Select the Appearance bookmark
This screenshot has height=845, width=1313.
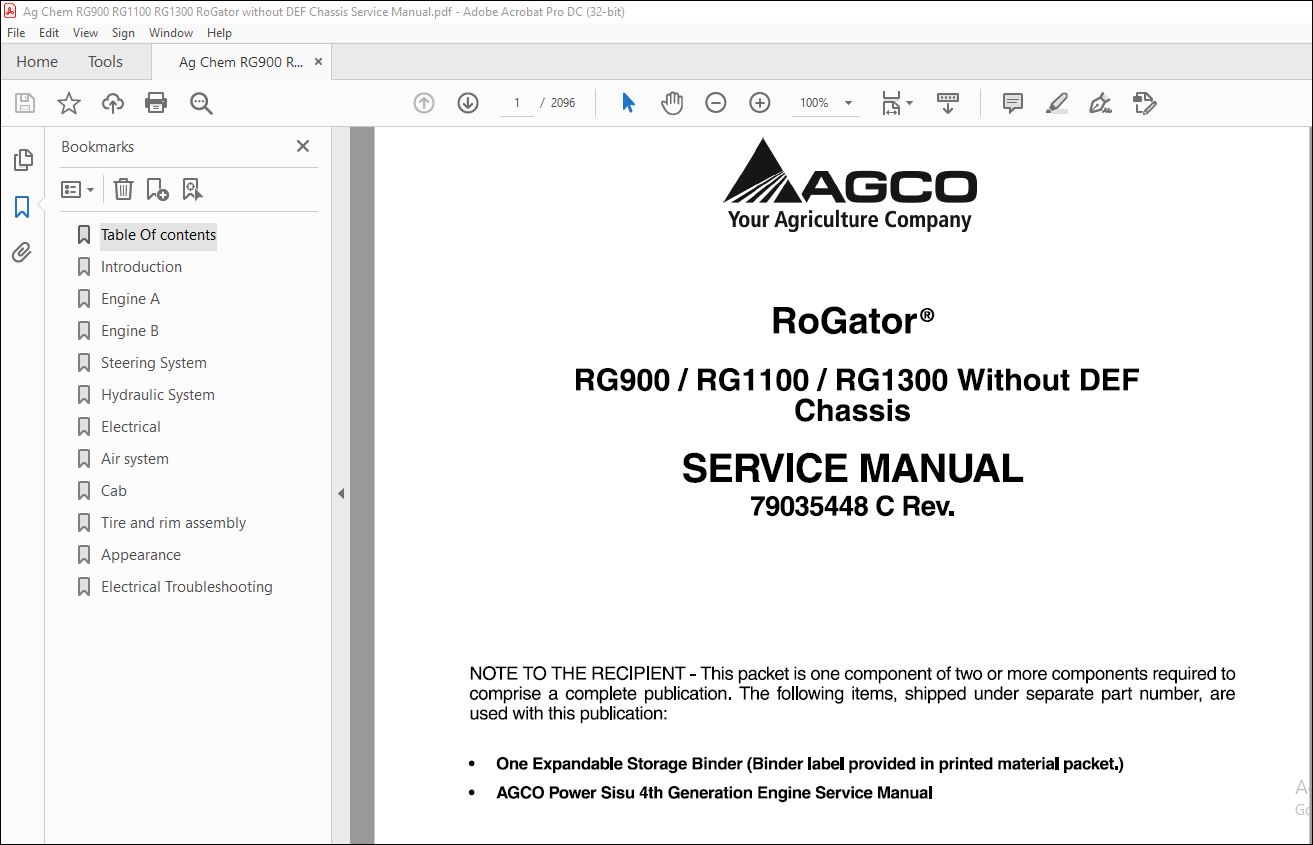[x=141, y=555]
